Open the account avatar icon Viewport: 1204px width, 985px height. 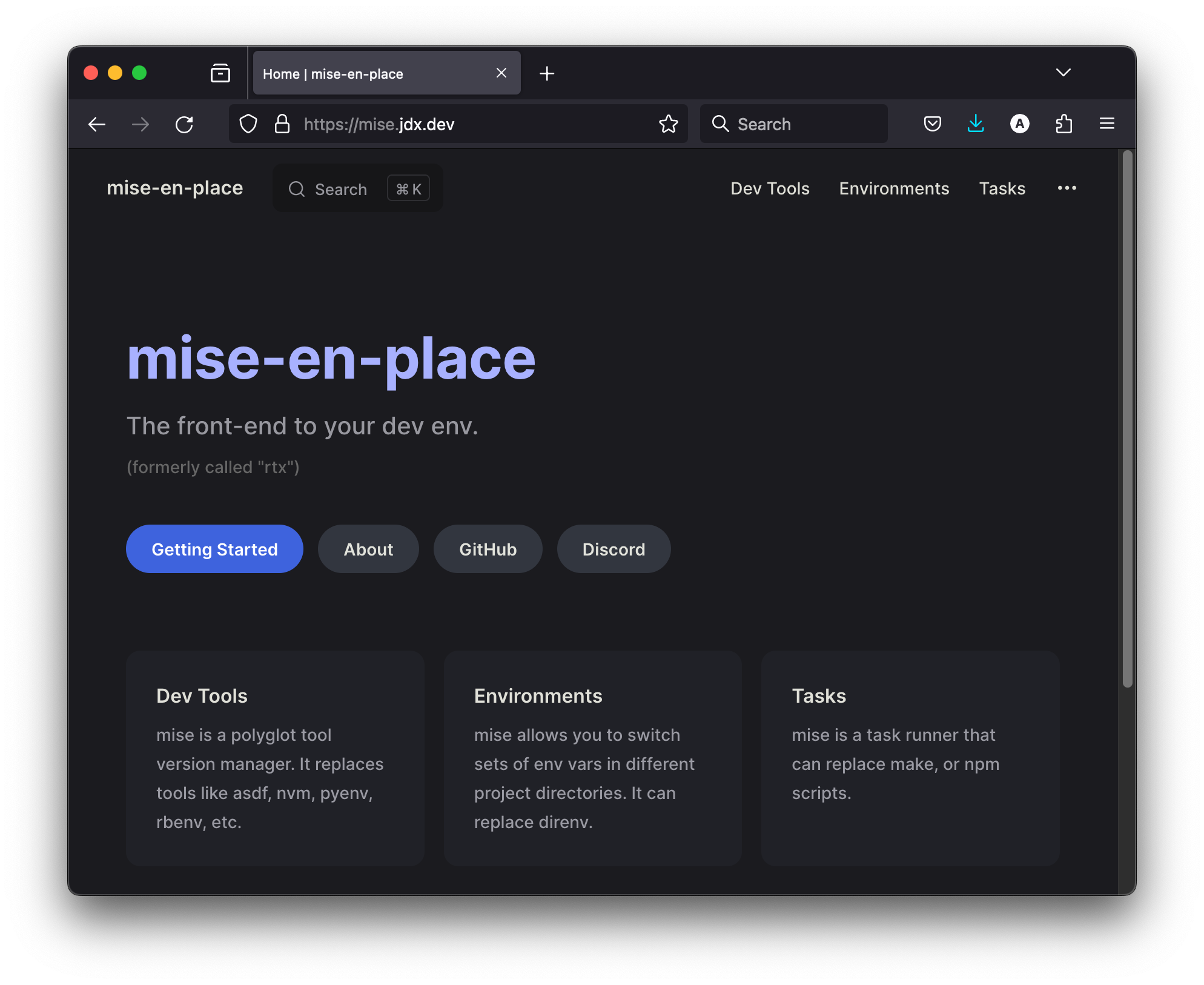[1020, 124]
